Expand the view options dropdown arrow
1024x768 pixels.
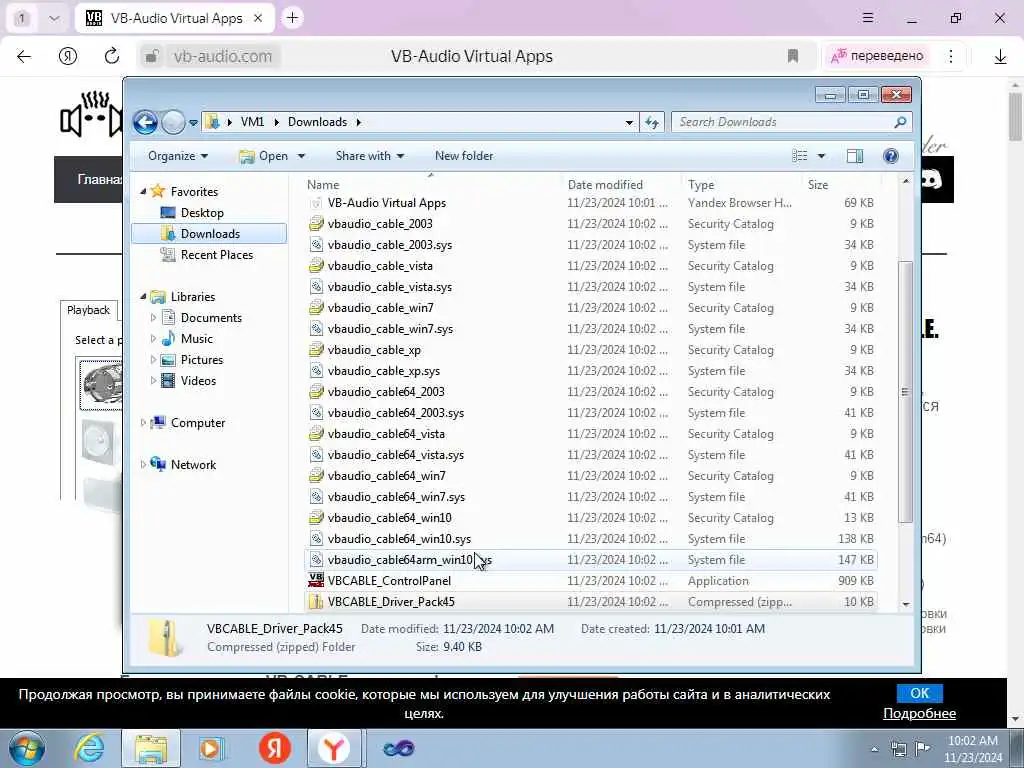822,156
